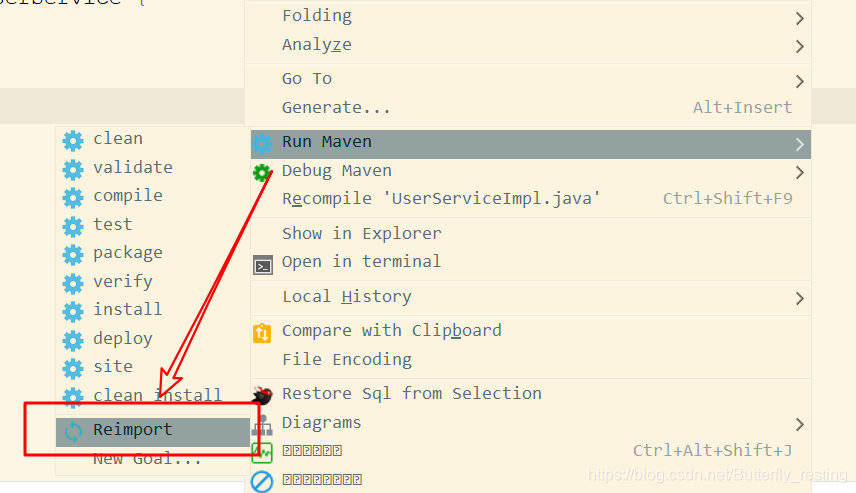The height and width of the screenshot is (493, 856).
Task: Click the Reimport refresh arrows icon
Action: [x=73, y=431]
